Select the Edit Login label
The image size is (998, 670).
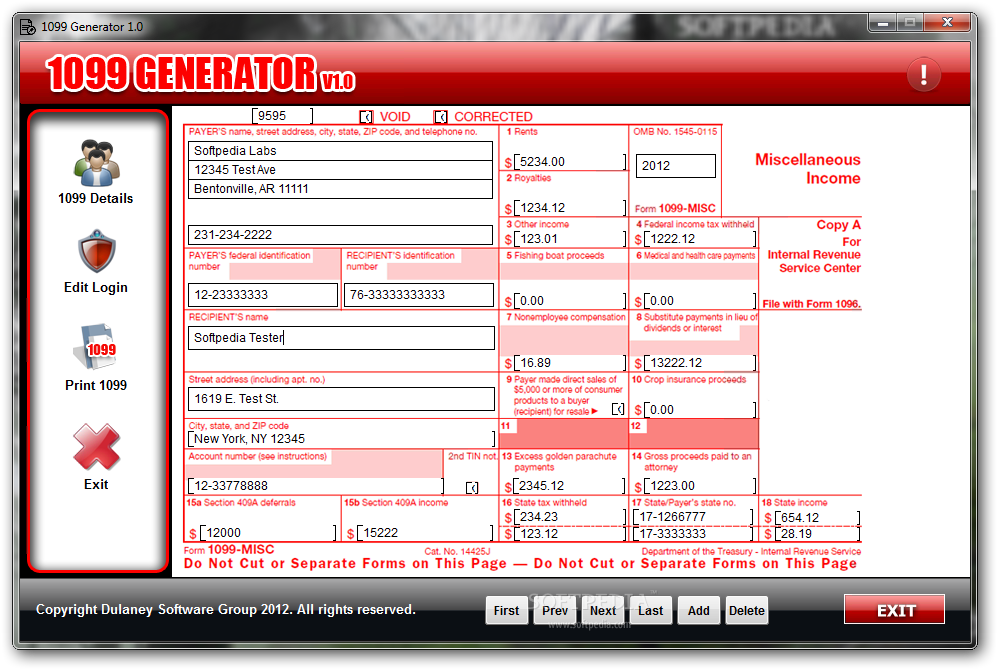click(x=95, y=288)
